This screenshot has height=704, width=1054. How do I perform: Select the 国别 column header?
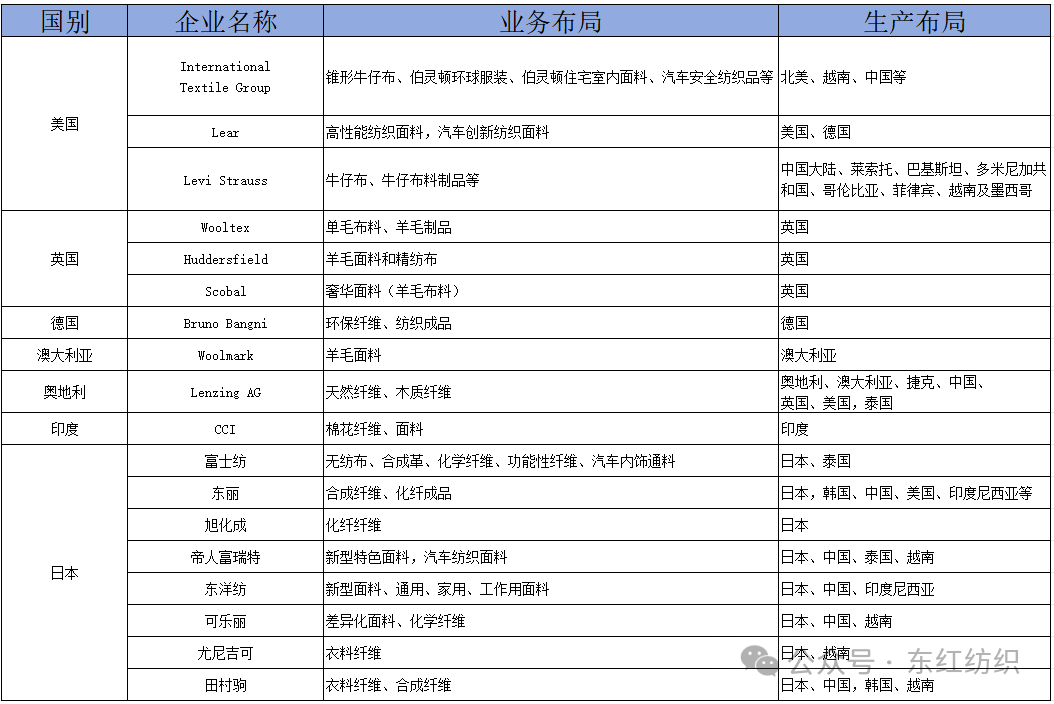63,20
